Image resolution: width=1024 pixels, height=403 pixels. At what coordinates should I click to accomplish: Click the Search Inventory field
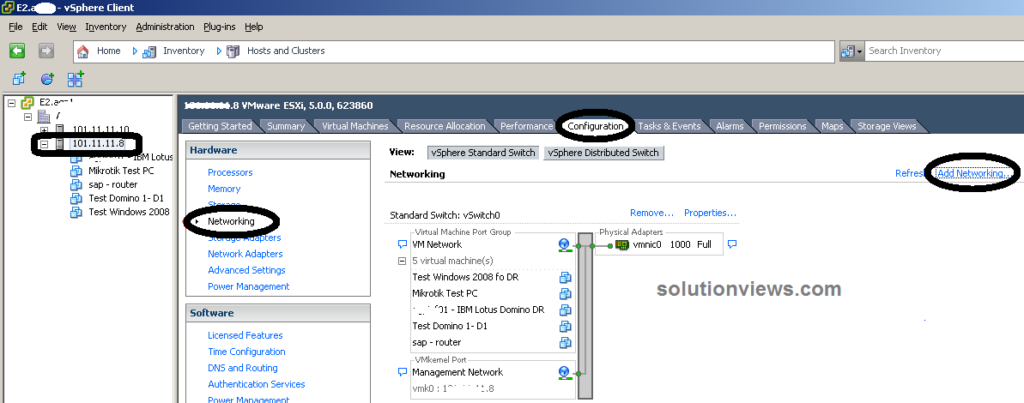944,51
